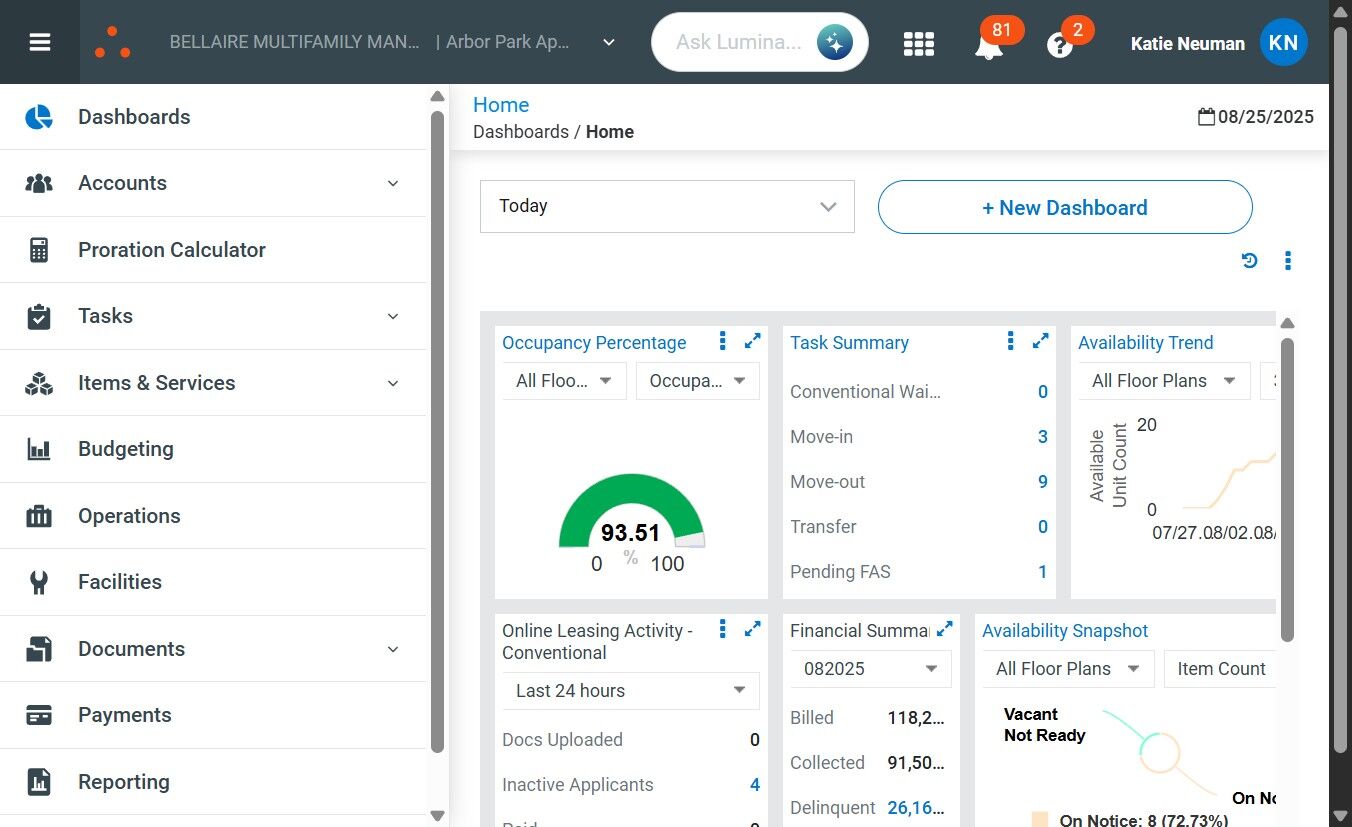View notifications bell with 81 alerts
The image size is (1352, 827).
click(989, 43)
